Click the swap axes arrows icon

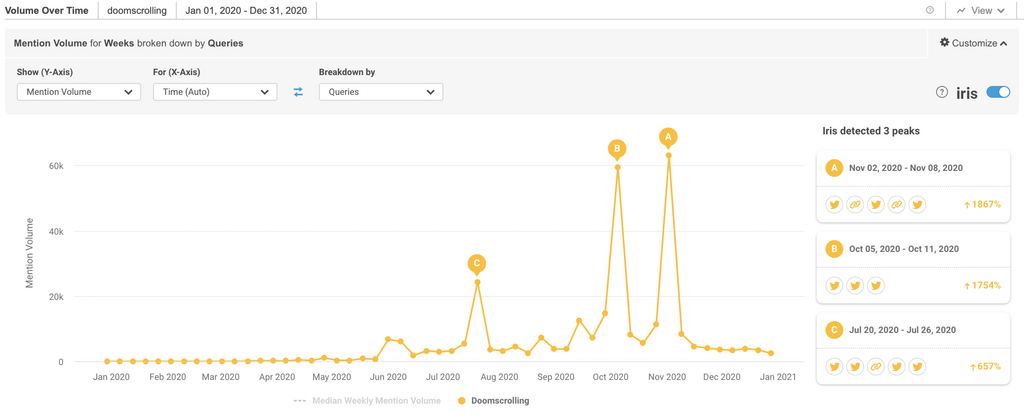point(298,92)
